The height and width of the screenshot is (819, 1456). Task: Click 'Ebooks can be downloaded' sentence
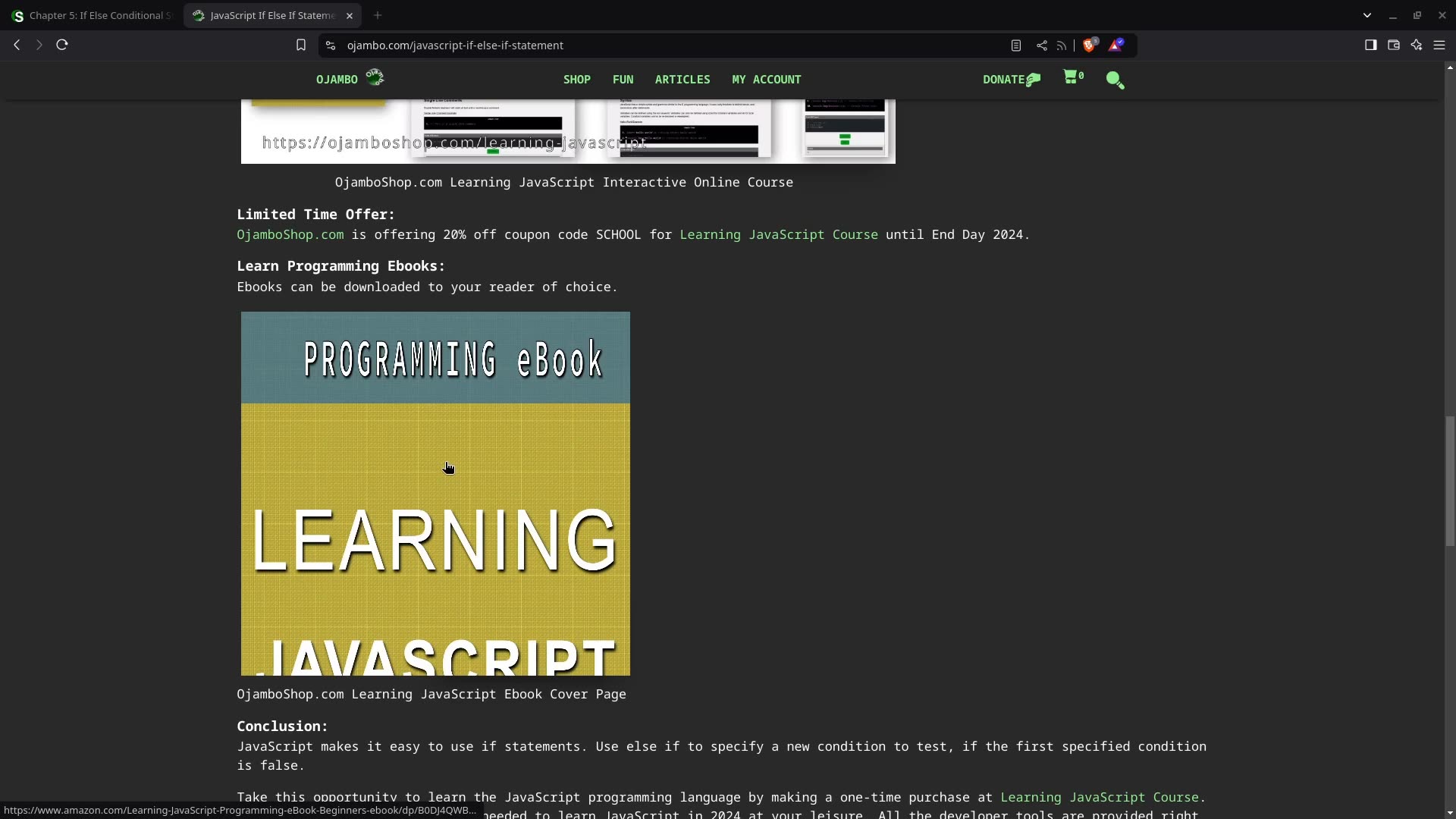point(427,287)
